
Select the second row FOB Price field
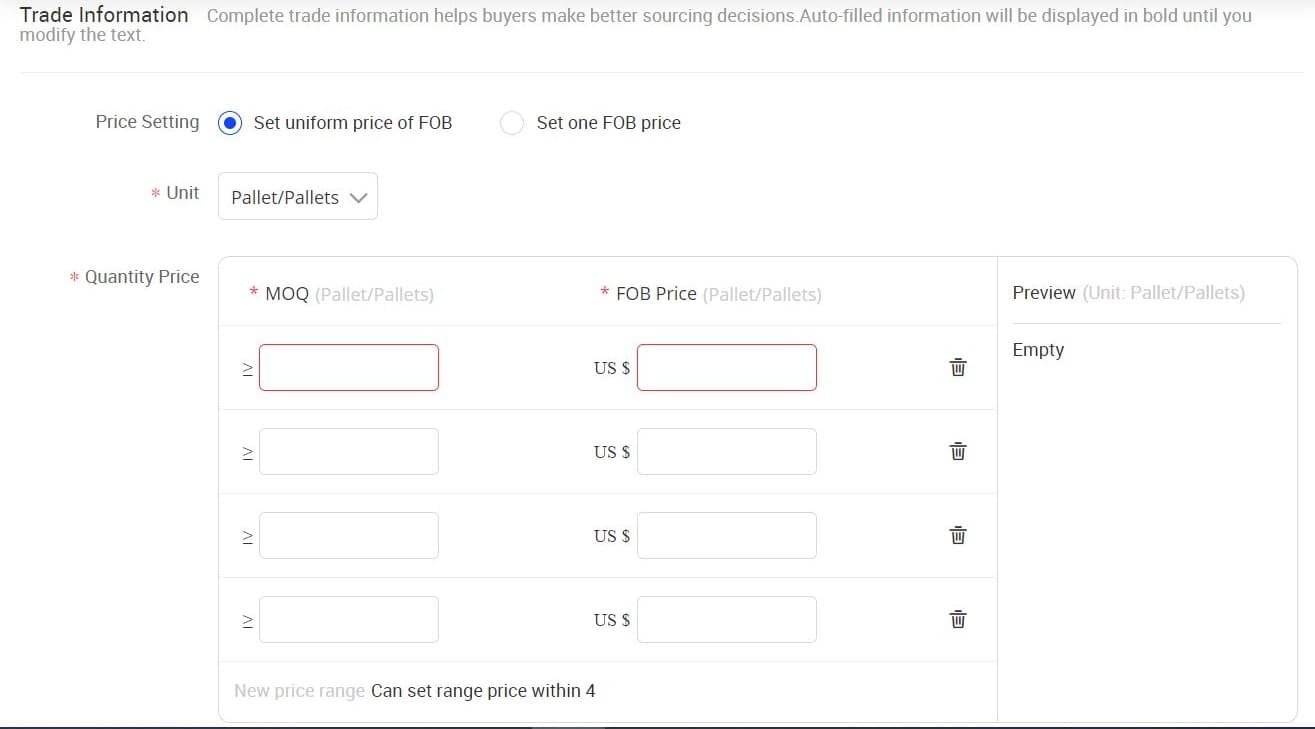pos(726,451)
